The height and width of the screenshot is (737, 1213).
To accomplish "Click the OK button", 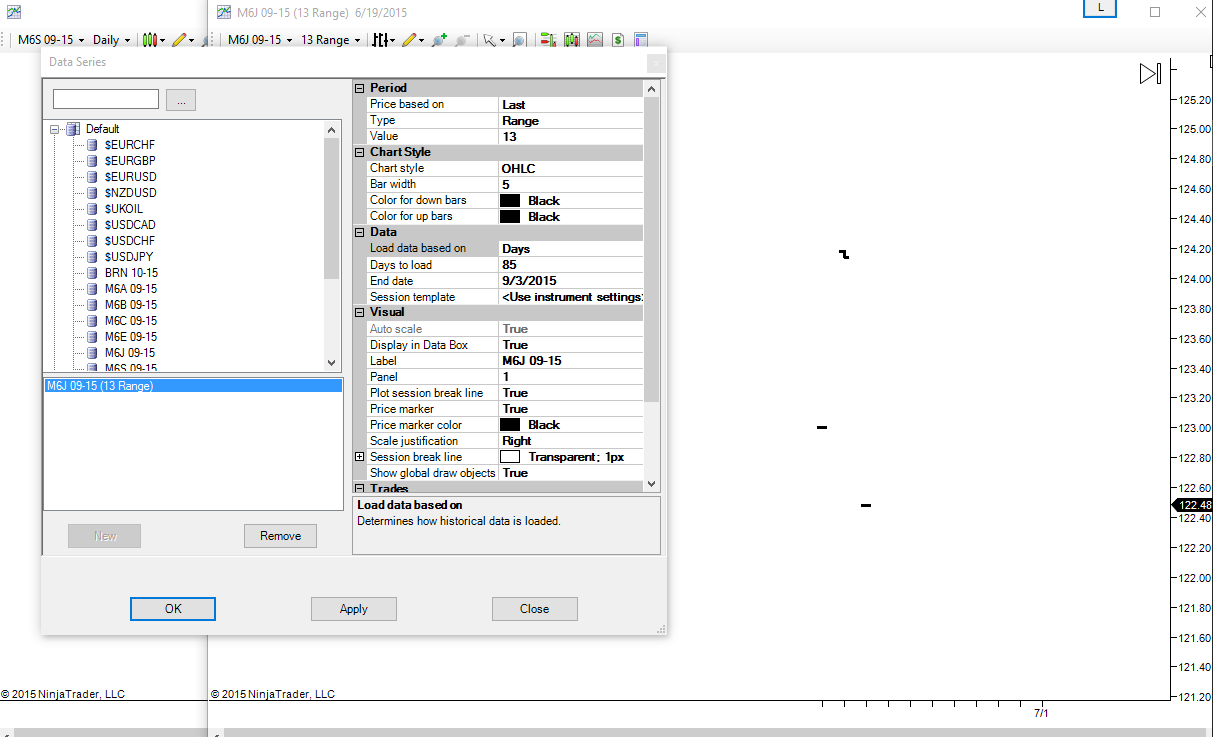I will pos(173,609).
